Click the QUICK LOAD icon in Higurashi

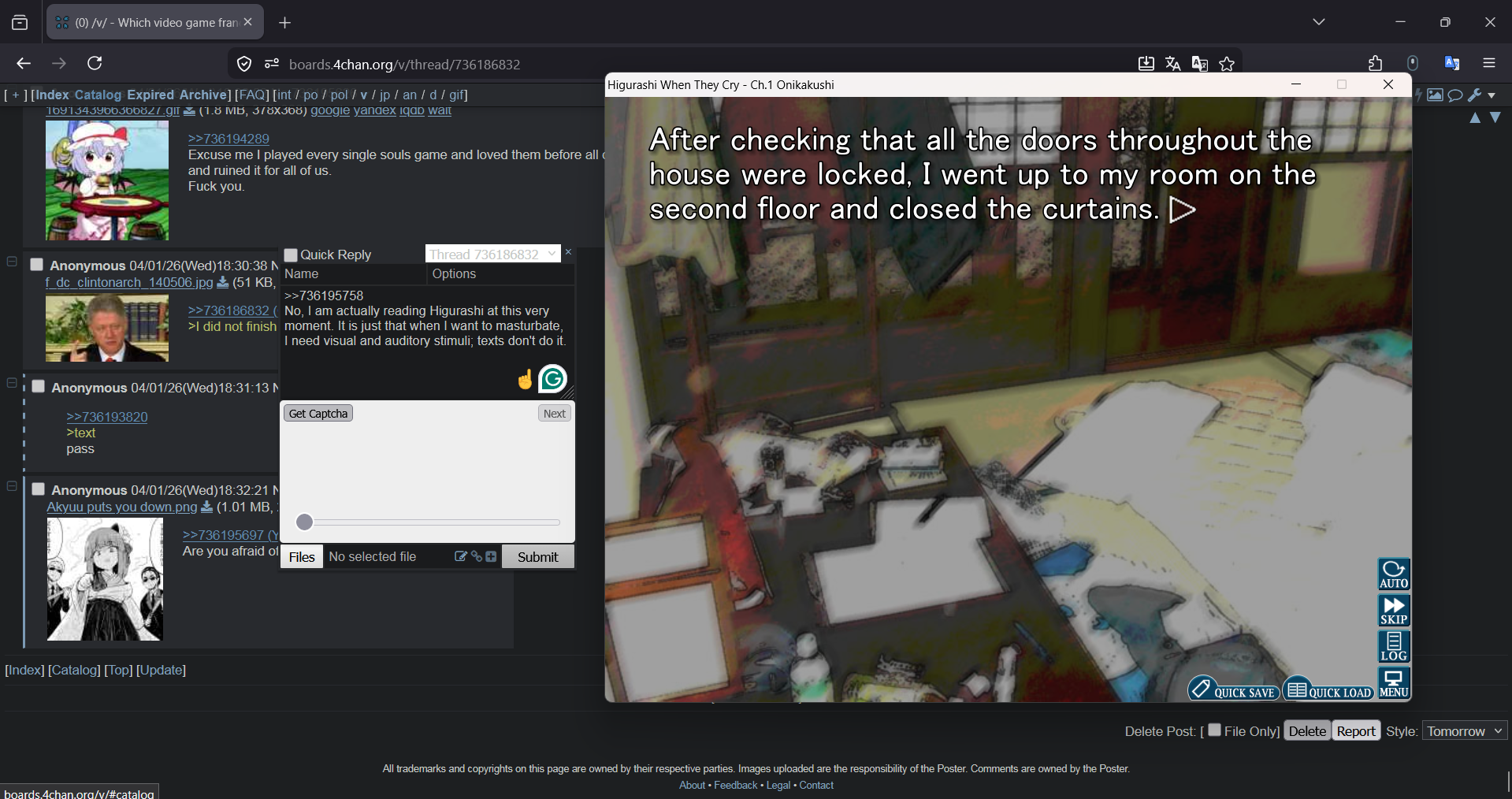pyautogui.click(x=1328, y=689)
